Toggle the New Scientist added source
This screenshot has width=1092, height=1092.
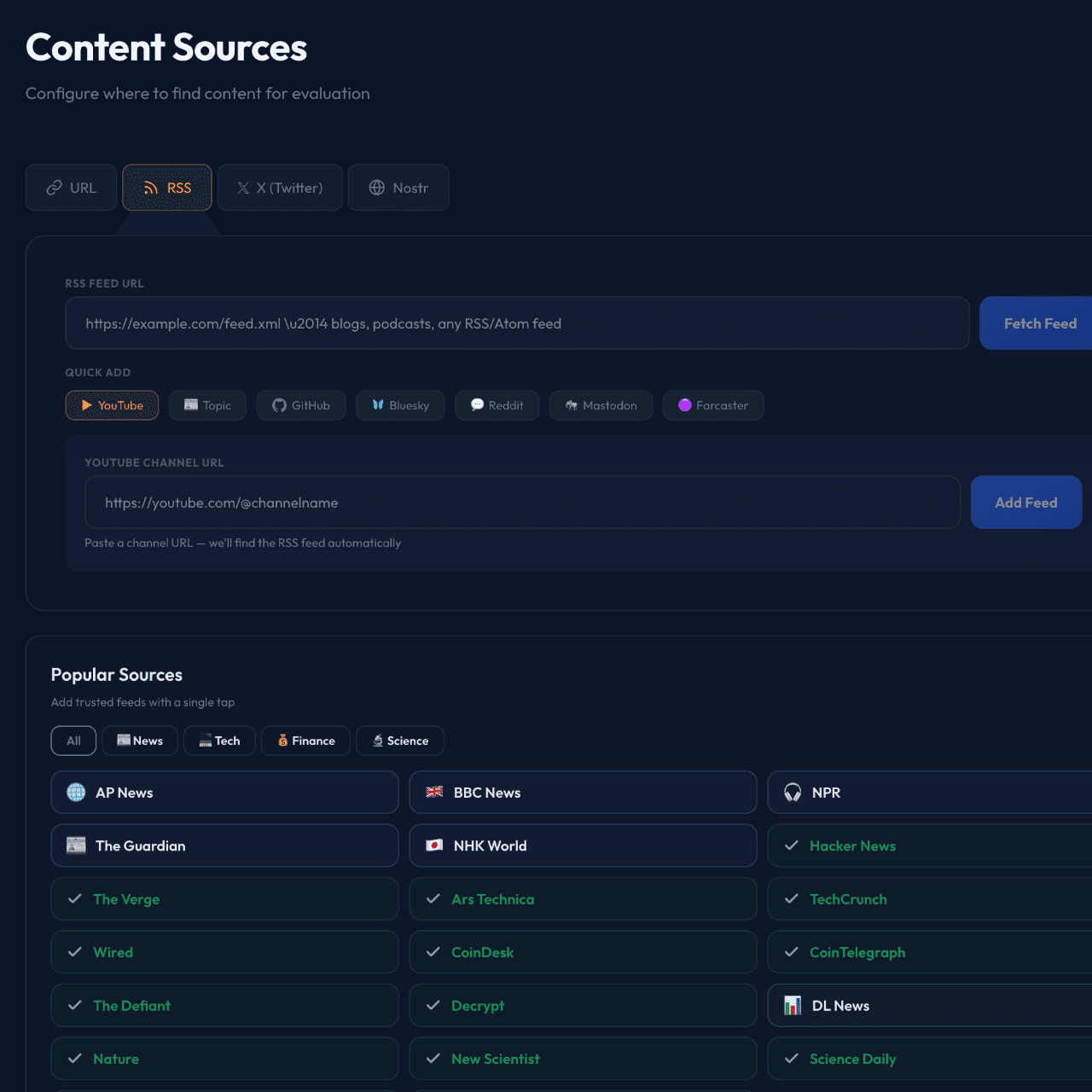click(x=583, y=1059)
